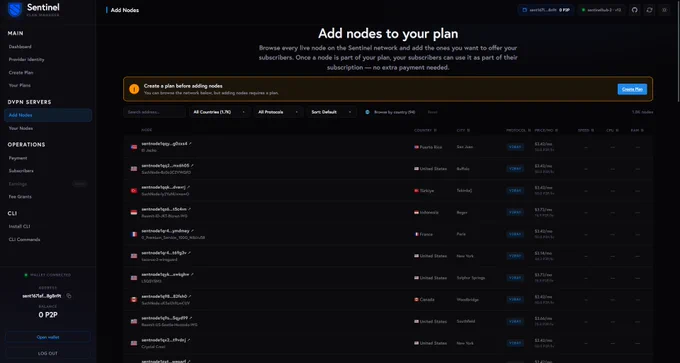
Task: Click copy icon next to sentnode1qz6...t5c4vn
Action: click(x=190, y=209)
